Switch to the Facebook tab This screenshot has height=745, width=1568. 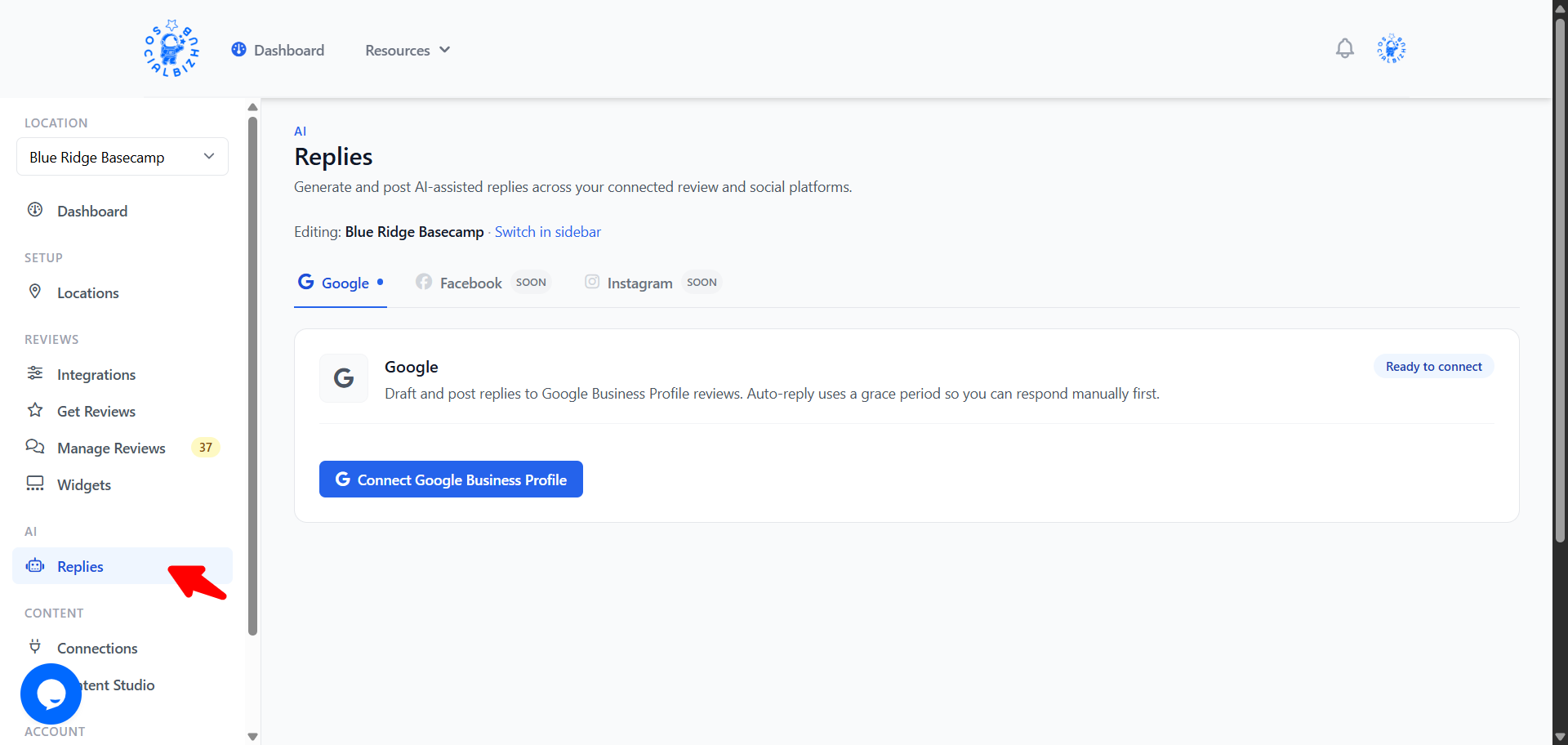483,283
